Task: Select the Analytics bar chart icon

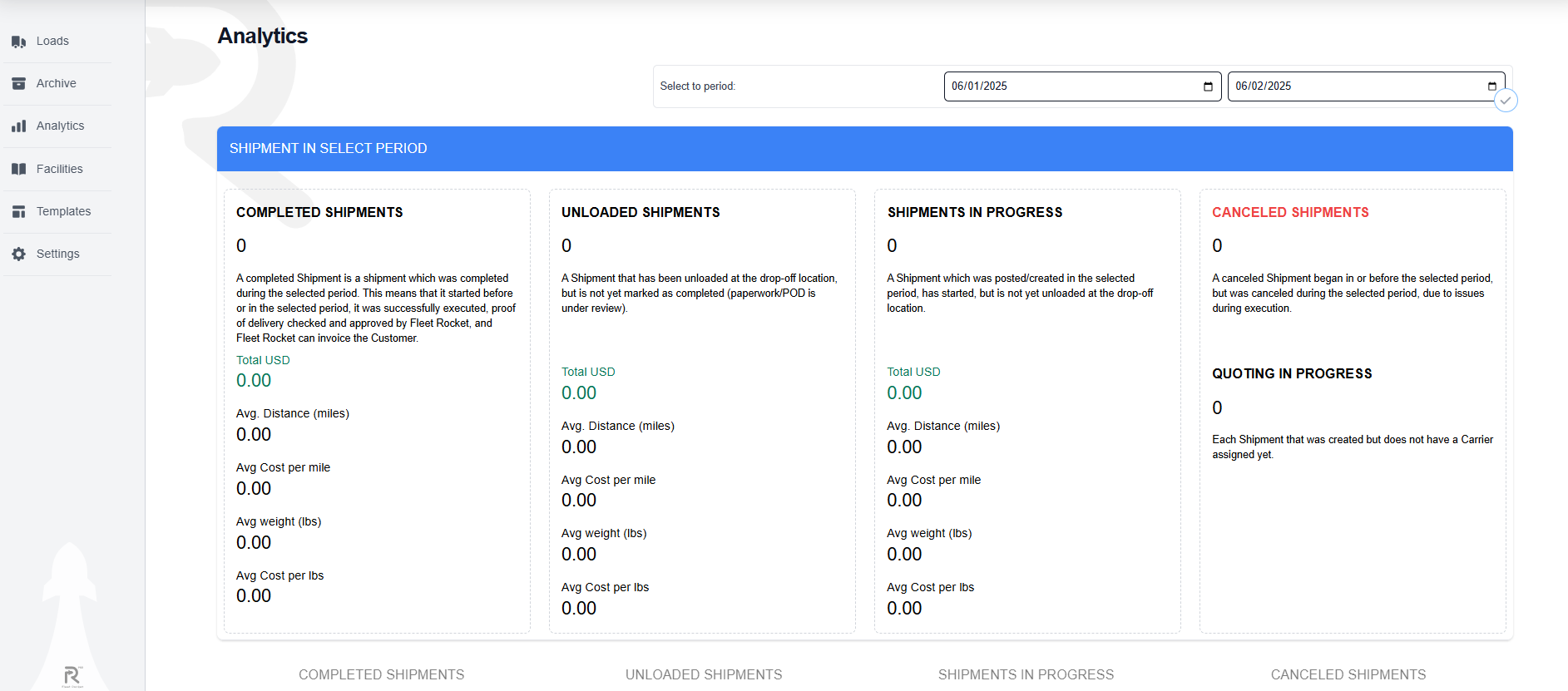Action: [x=18, y=126]
